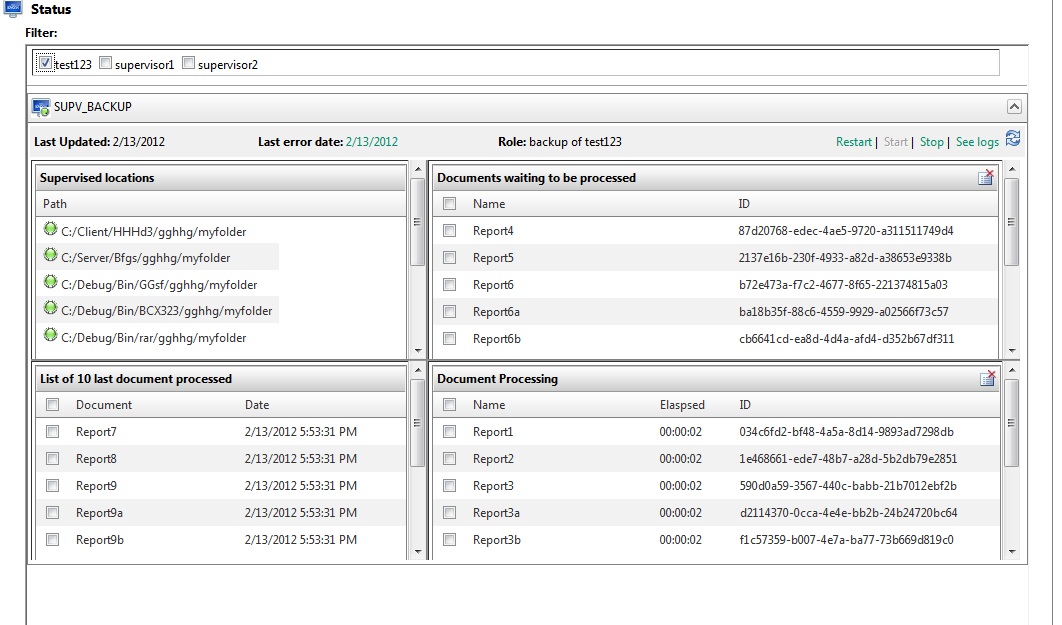This screenshot has width=1062, height=625.
Task: Click scroll-down arrow of last processed list
Action: point(418,552)
